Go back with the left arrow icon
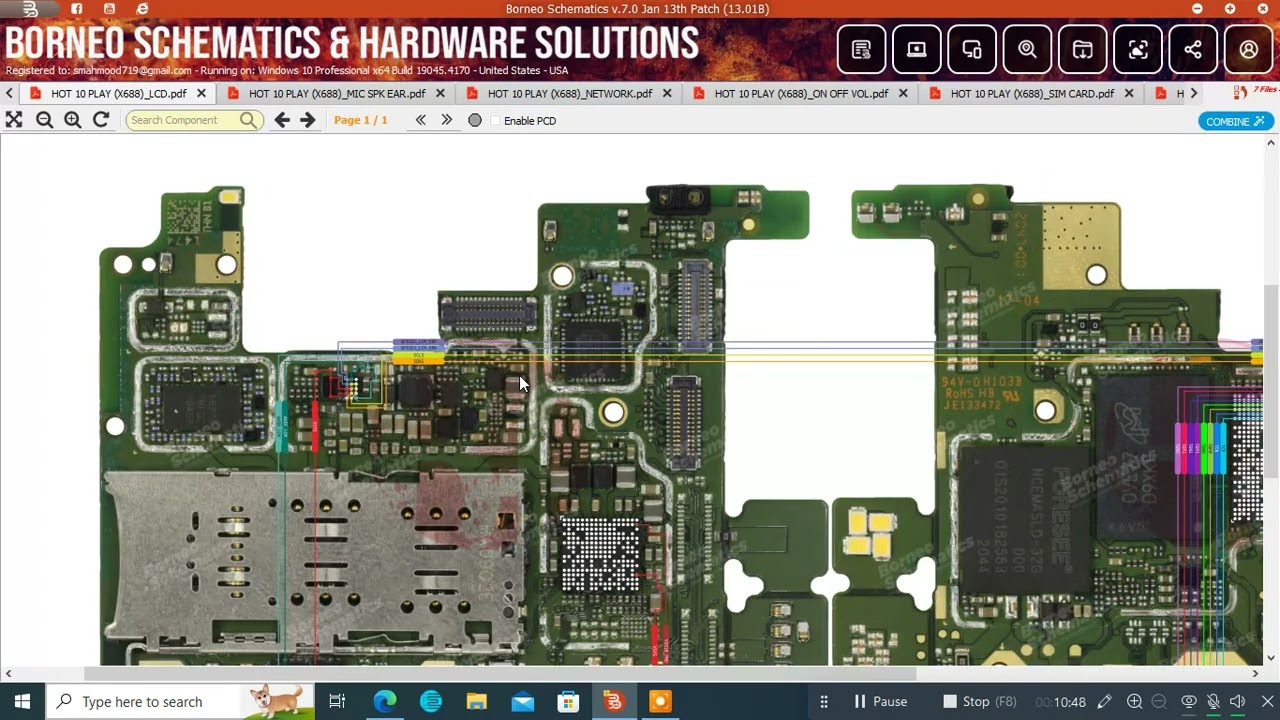 [282, 120]
